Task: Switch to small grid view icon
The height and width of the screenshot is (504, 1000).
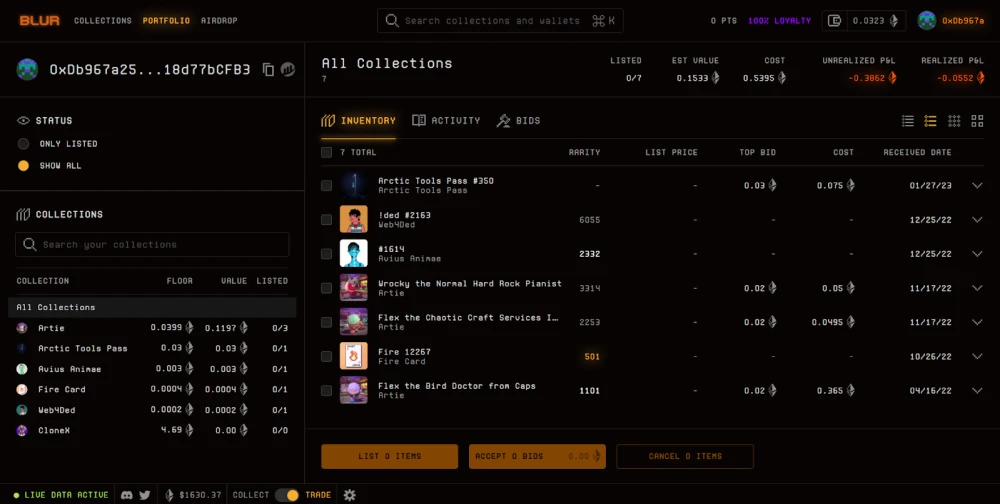Action: coord(954,121)
